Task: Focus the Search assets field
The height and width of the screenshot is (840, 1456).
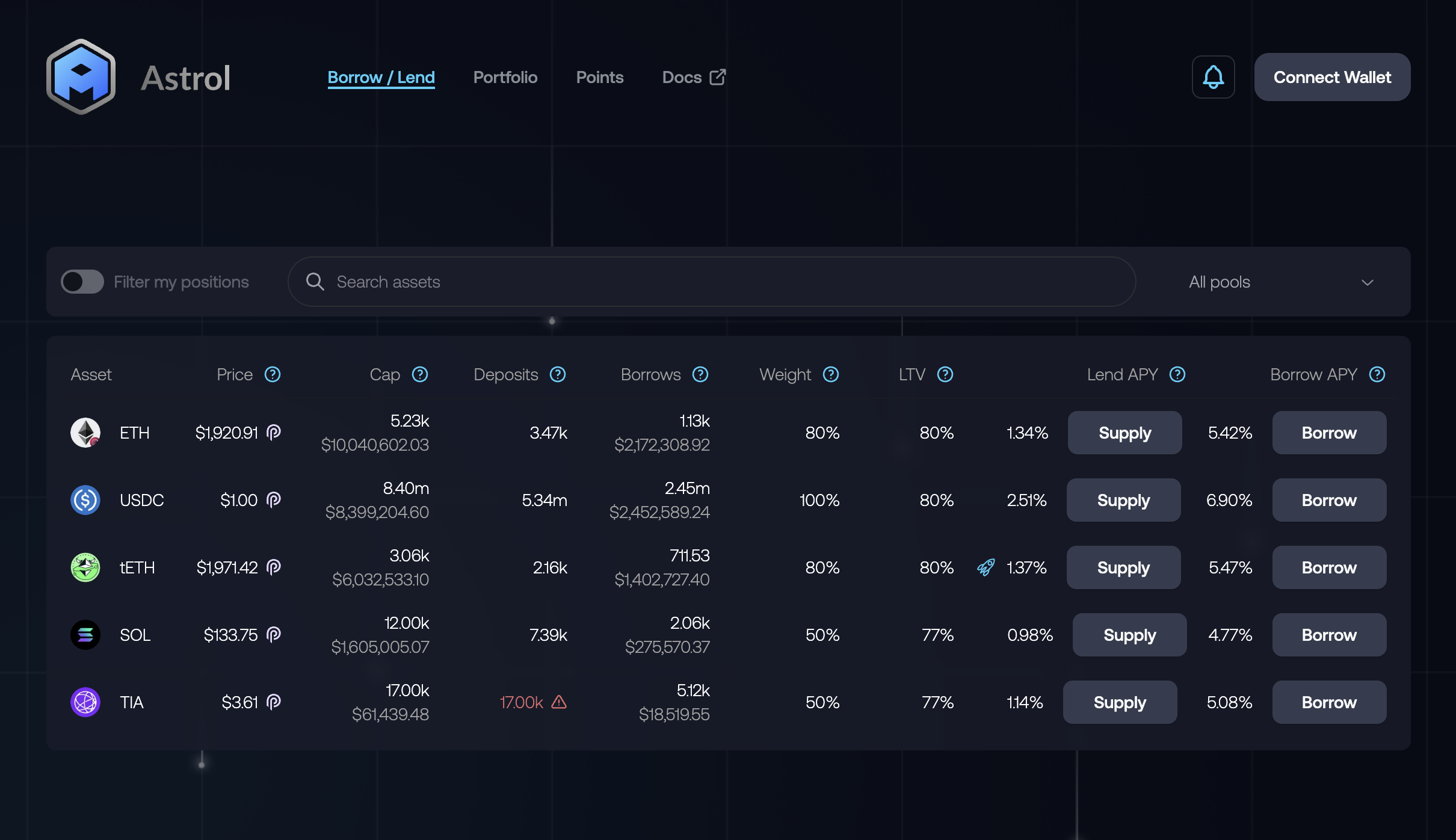Action: (x=722, y=282)
